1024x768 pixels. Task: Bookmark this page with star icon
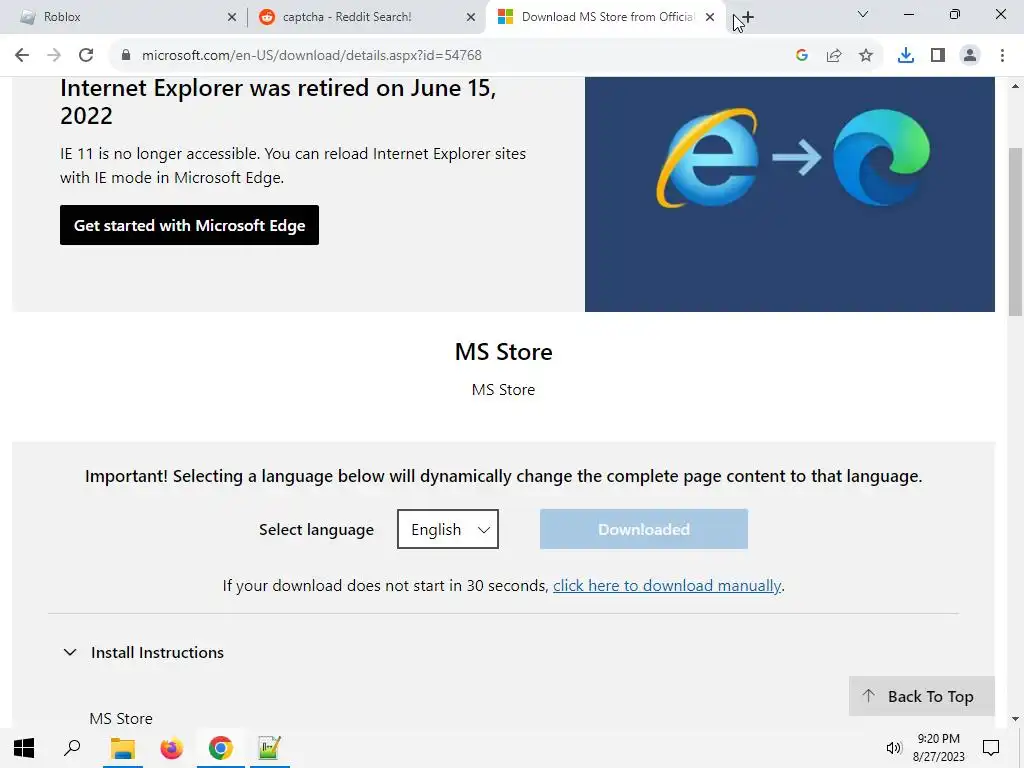pyautogui.click(x=866, y=56)
